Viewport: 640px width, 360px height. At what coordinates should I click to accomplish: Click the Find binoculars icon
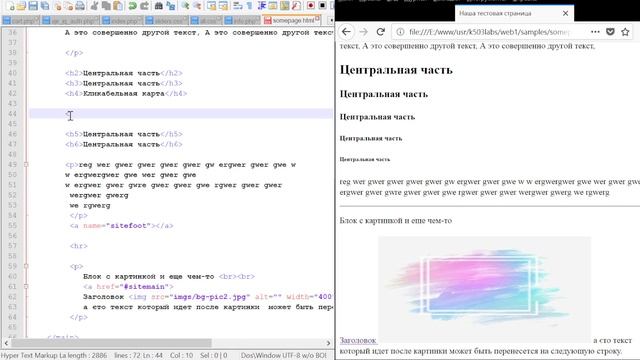pyautogui.click(x=159, y=6)
